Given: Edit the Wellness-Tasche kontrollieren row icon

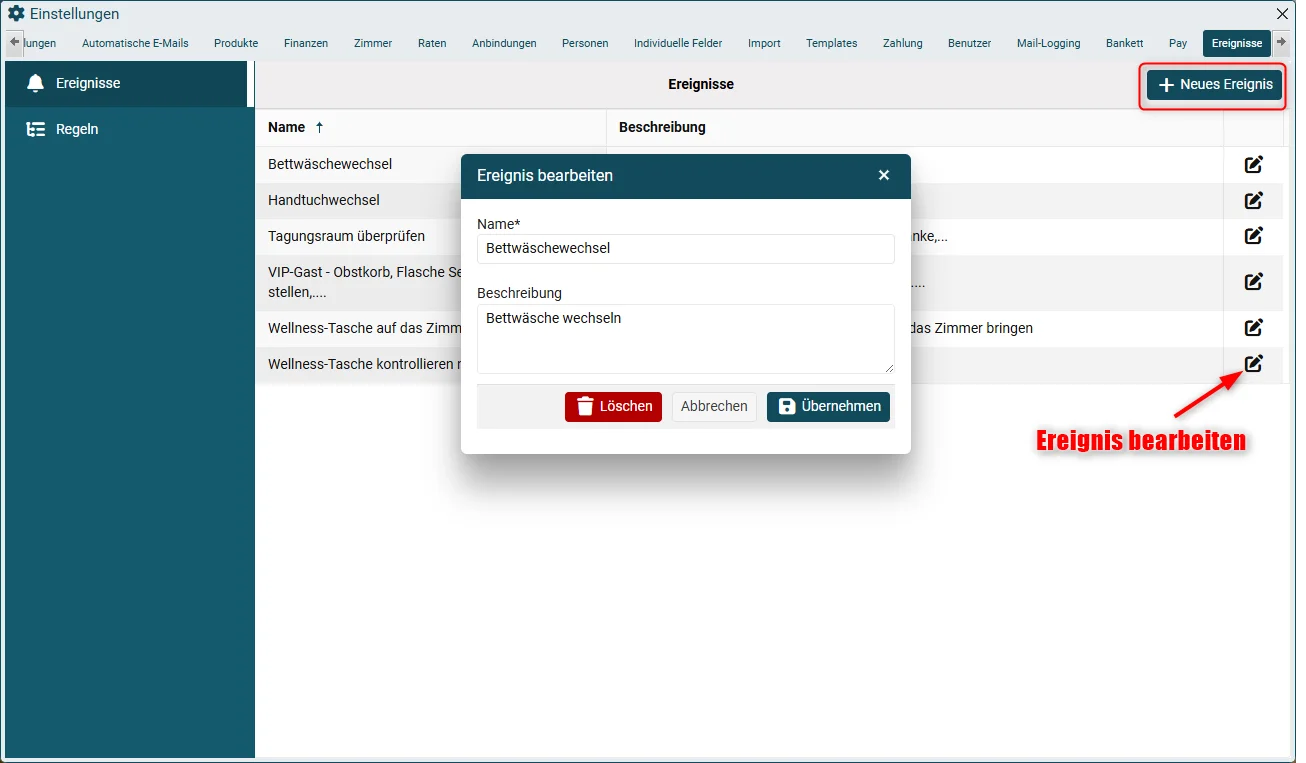Looking at the screenshot, I should [1253, 364].
